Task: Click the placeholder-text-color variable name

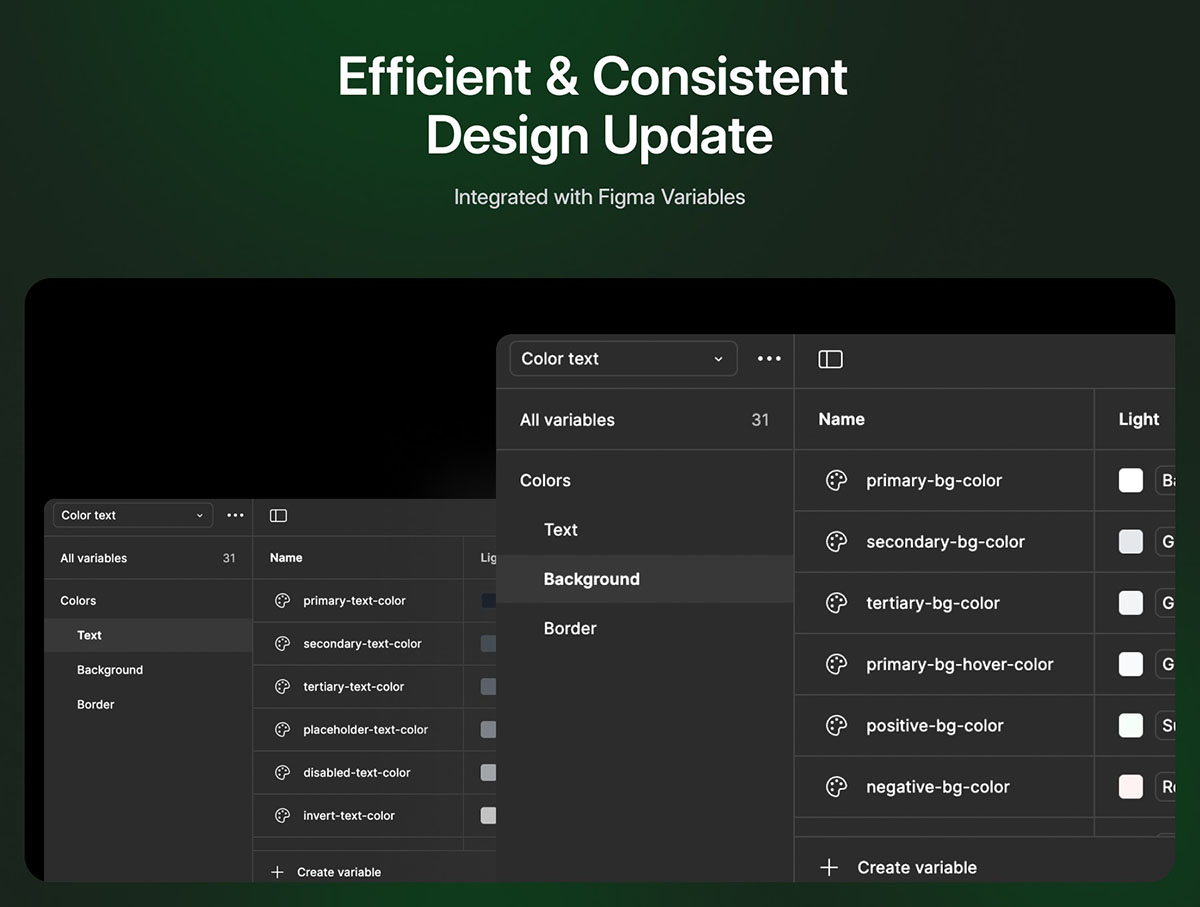Action: (366, 730)
